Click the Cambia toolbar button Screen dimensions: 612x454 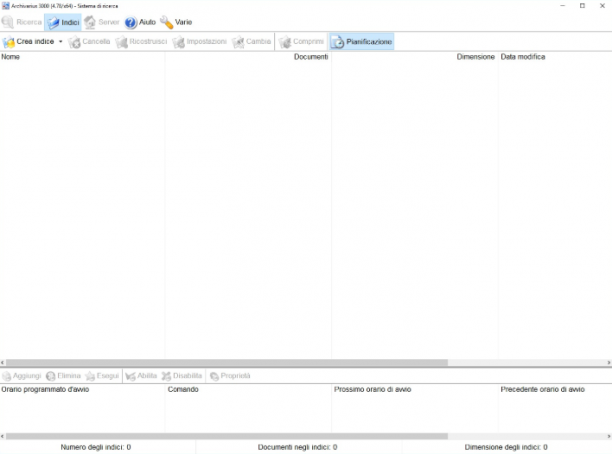click(x=251, y=42)
